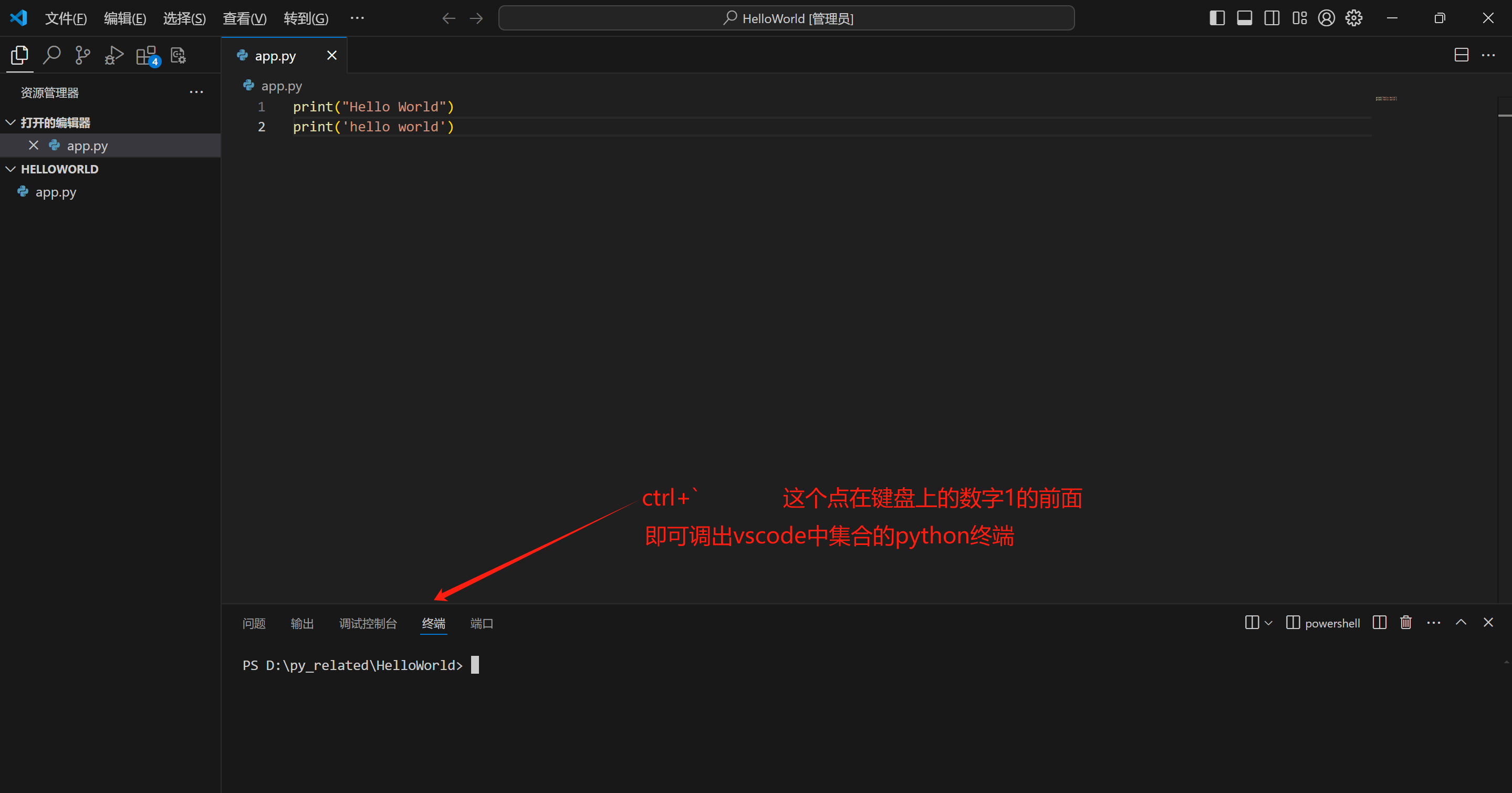Switch to the 调试控制台 panel tab
The height and width of the screenshot is (793, 1512).
click(x=368, y=623)
